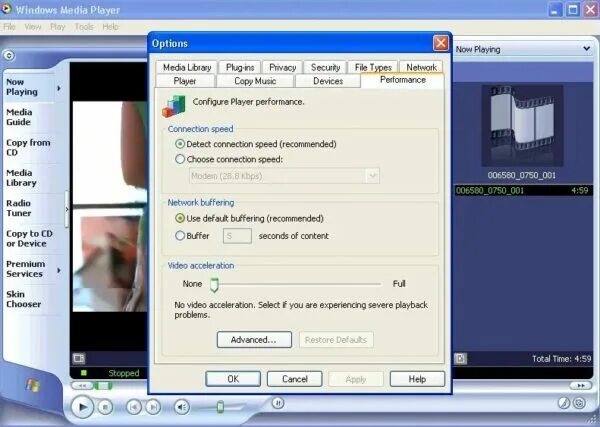The height and width of the screenshot is (427, 600).
Task: Switch to the Media Library tab
Action: coord(187,67)
